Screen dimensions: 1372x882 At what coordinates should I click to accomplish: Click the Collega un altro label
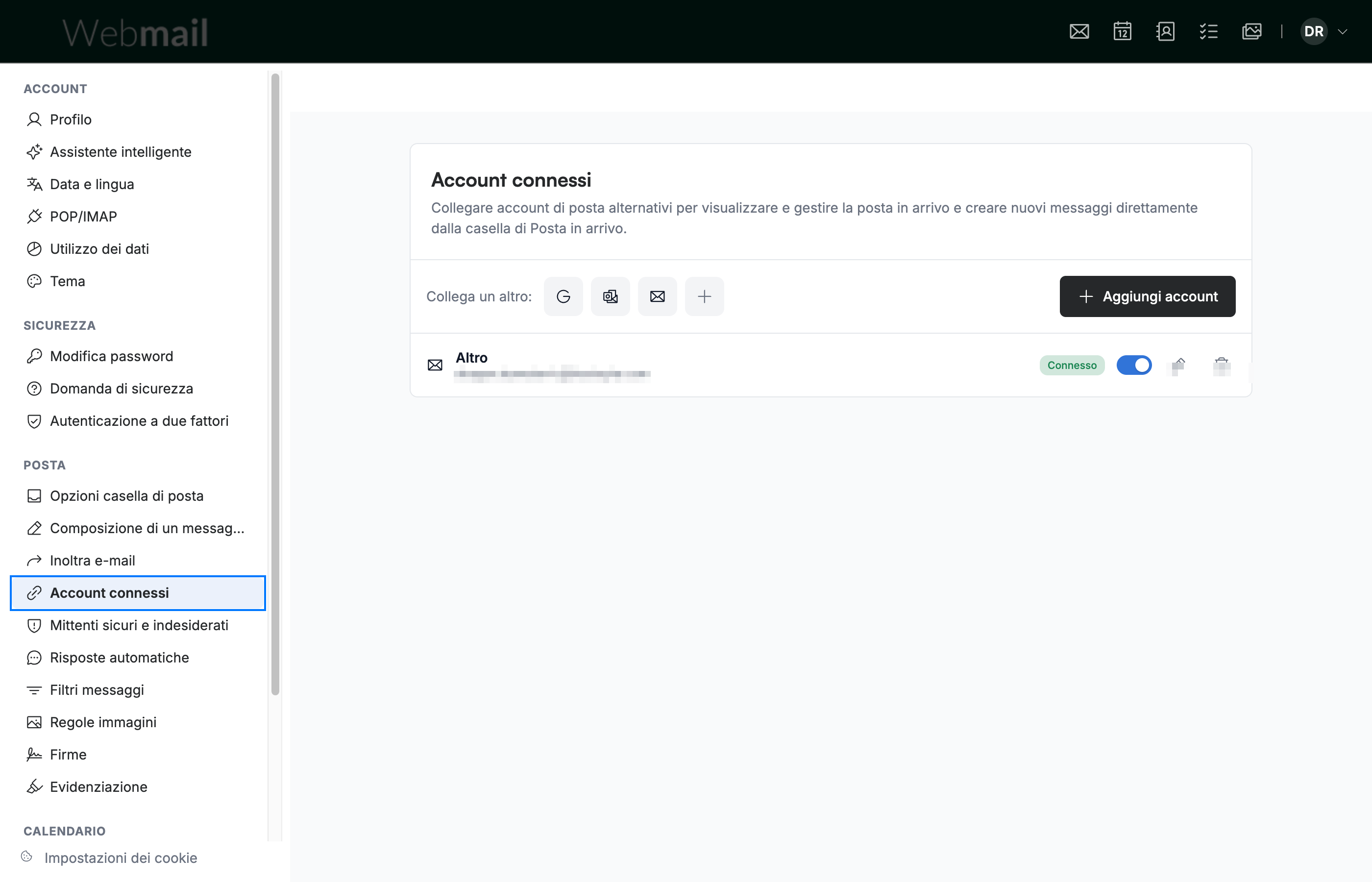coord(479,296)
